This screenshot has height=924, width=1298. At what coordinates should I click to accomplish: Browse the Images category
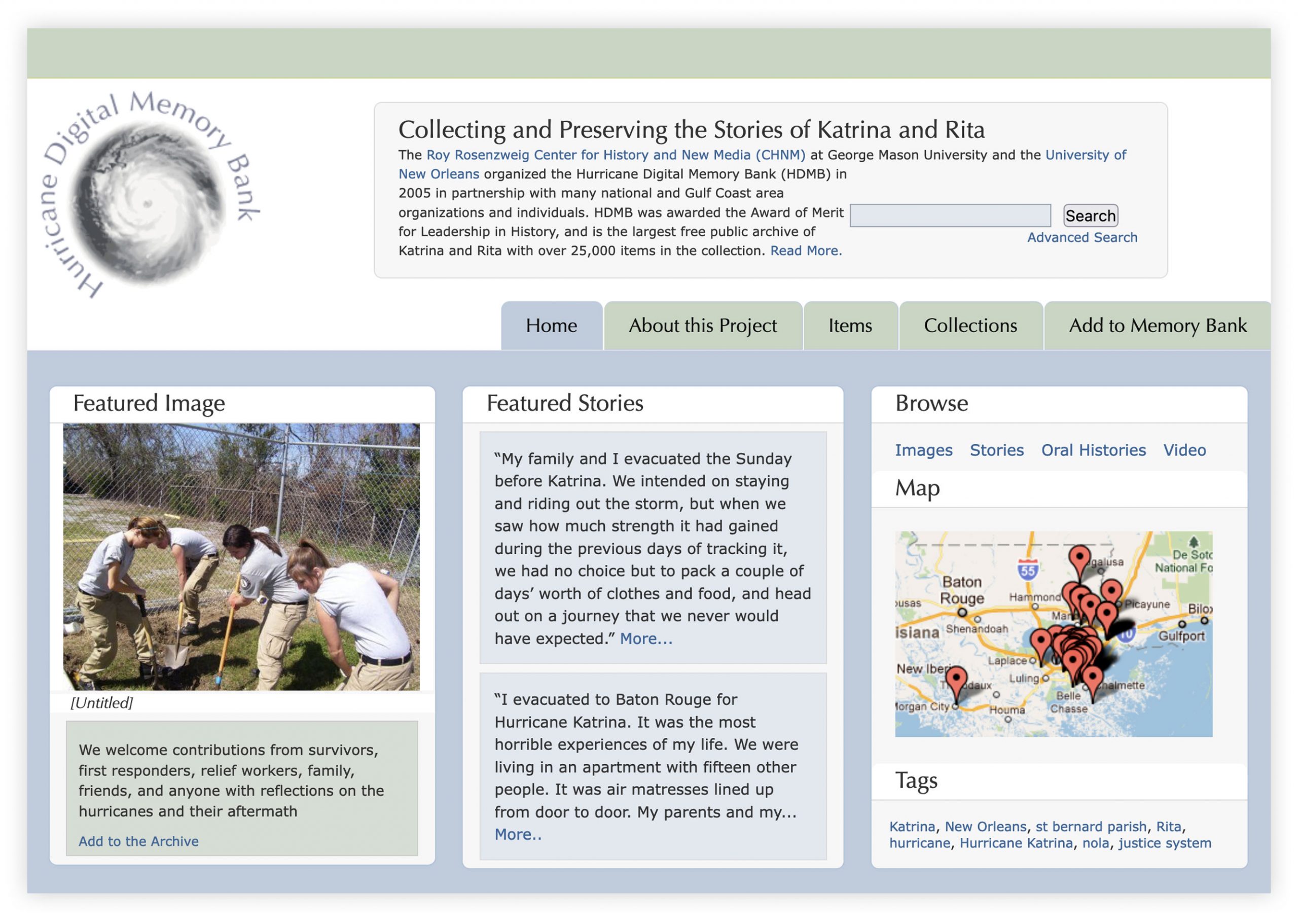[923, 450]
